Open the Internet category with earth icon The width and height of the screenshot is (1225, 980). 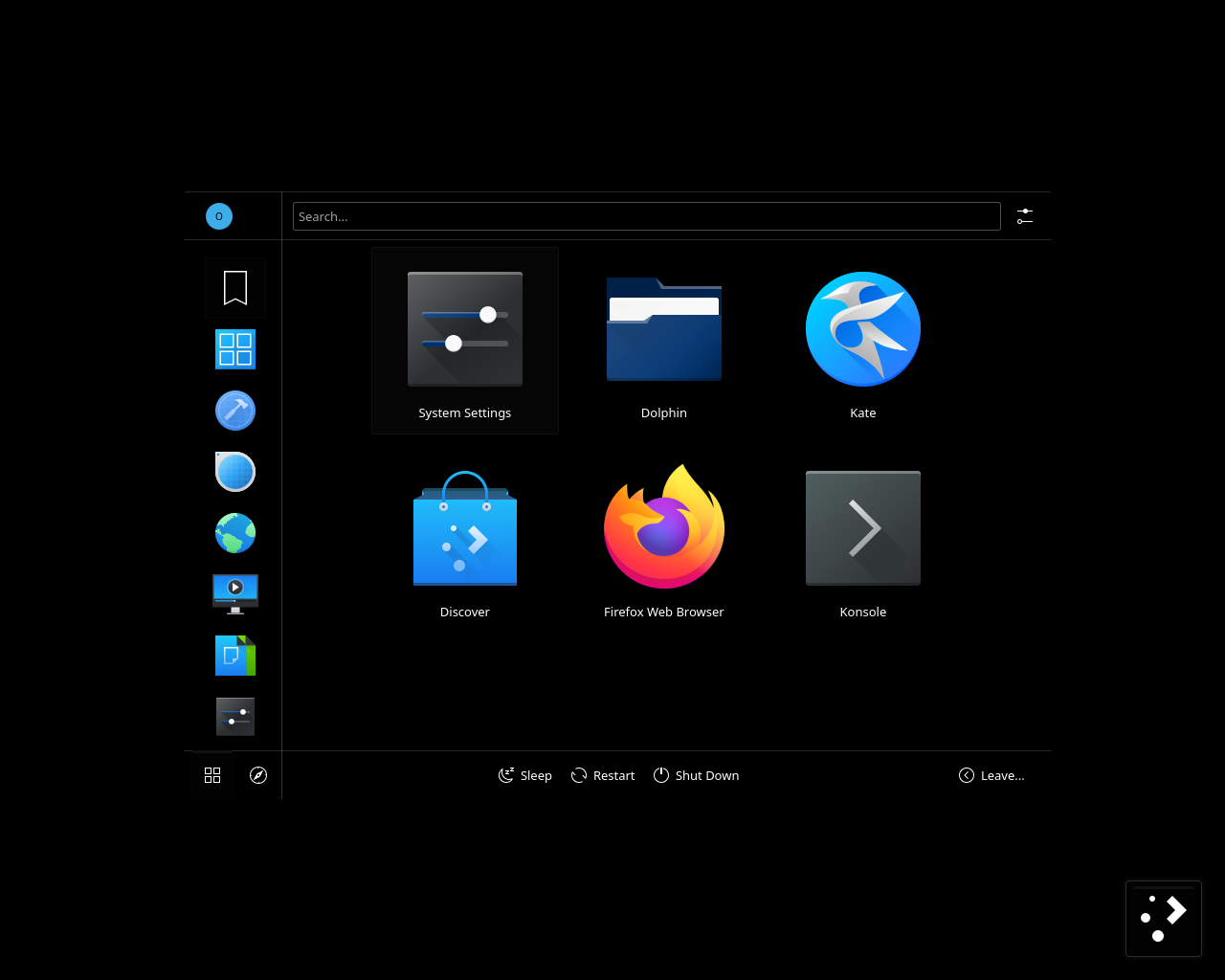click(235, 533)
